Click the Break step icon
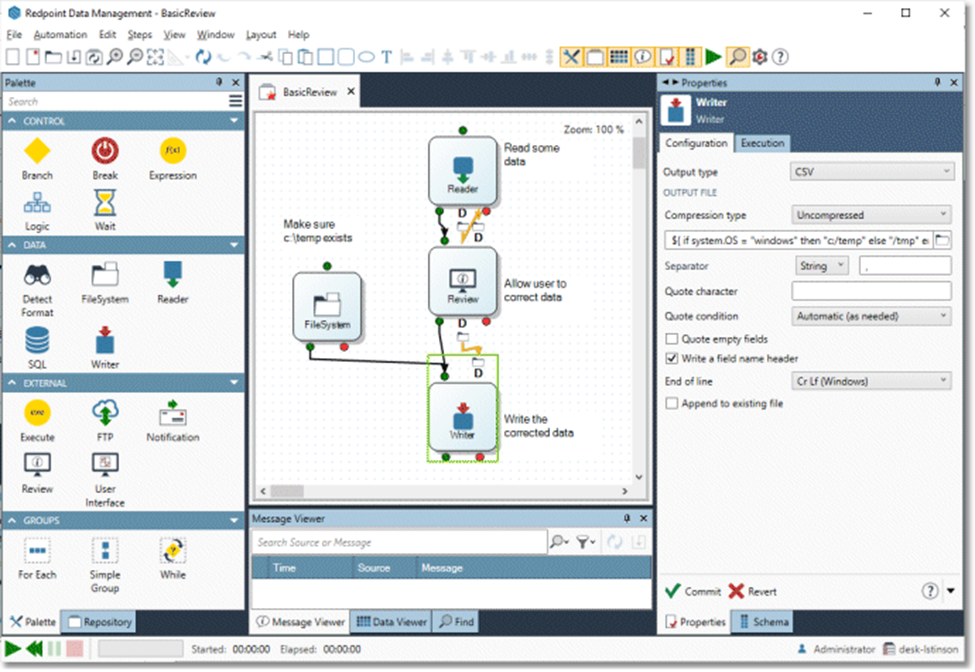Image resolution: width=975 pixels, height=672 pixels. tap(105, 152)
